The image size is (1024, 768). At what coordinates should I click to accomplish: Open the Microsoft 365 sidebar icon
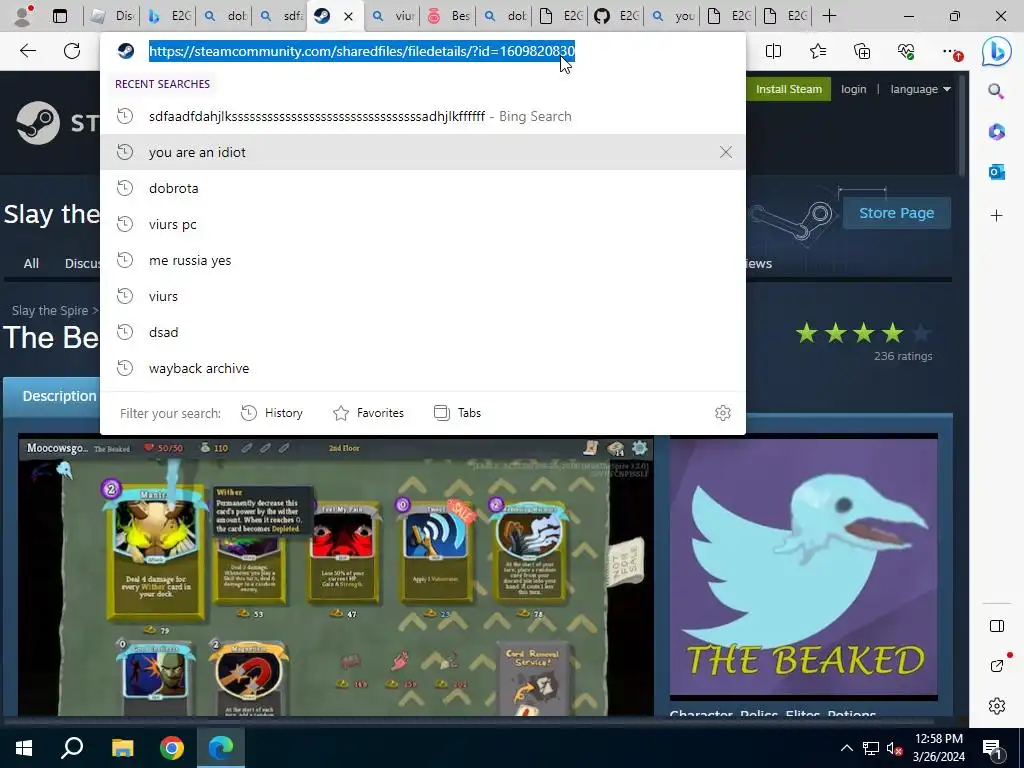[996, 131]
